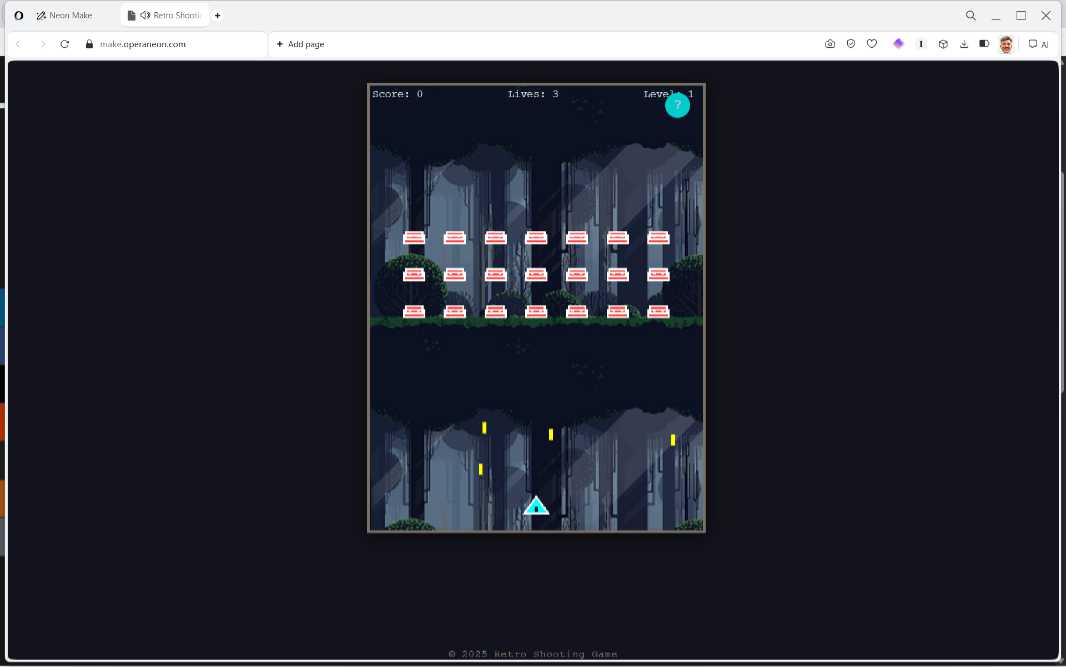Open the AI chat button
Screen dimensions: 1066x667
[1038, 44]
